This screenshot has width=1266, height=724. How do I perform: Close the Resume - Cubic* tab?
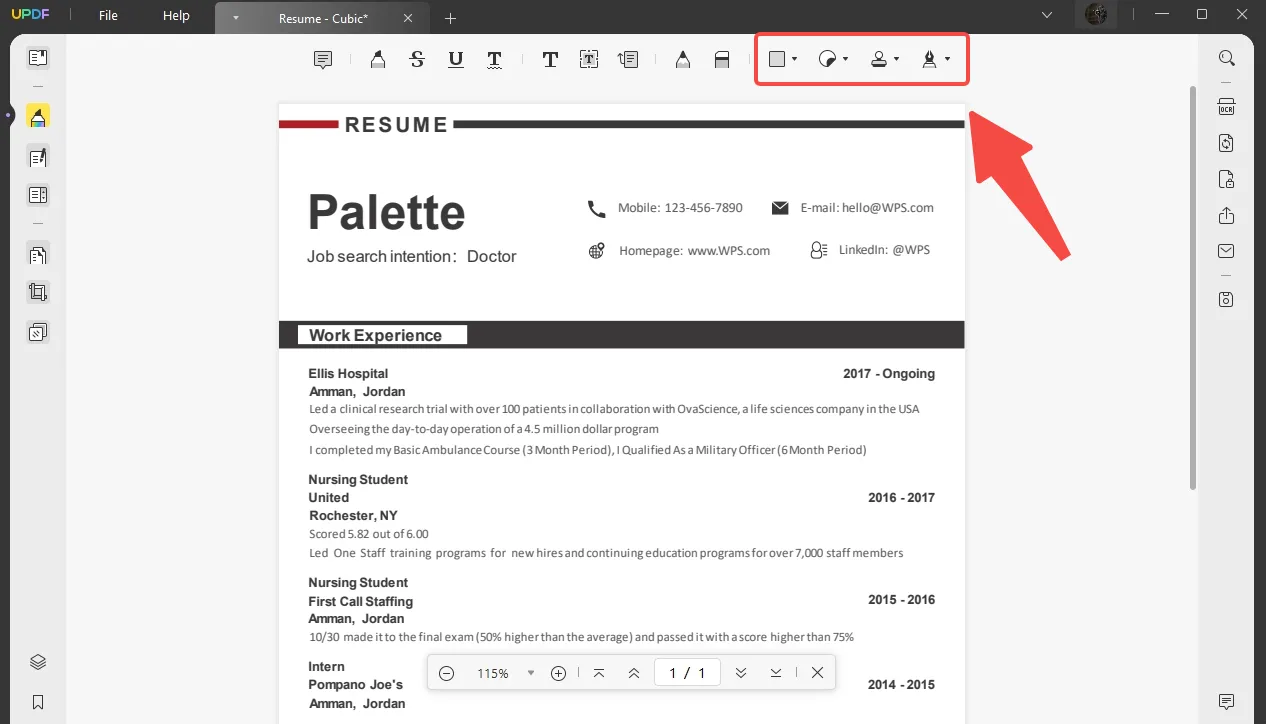407,18
